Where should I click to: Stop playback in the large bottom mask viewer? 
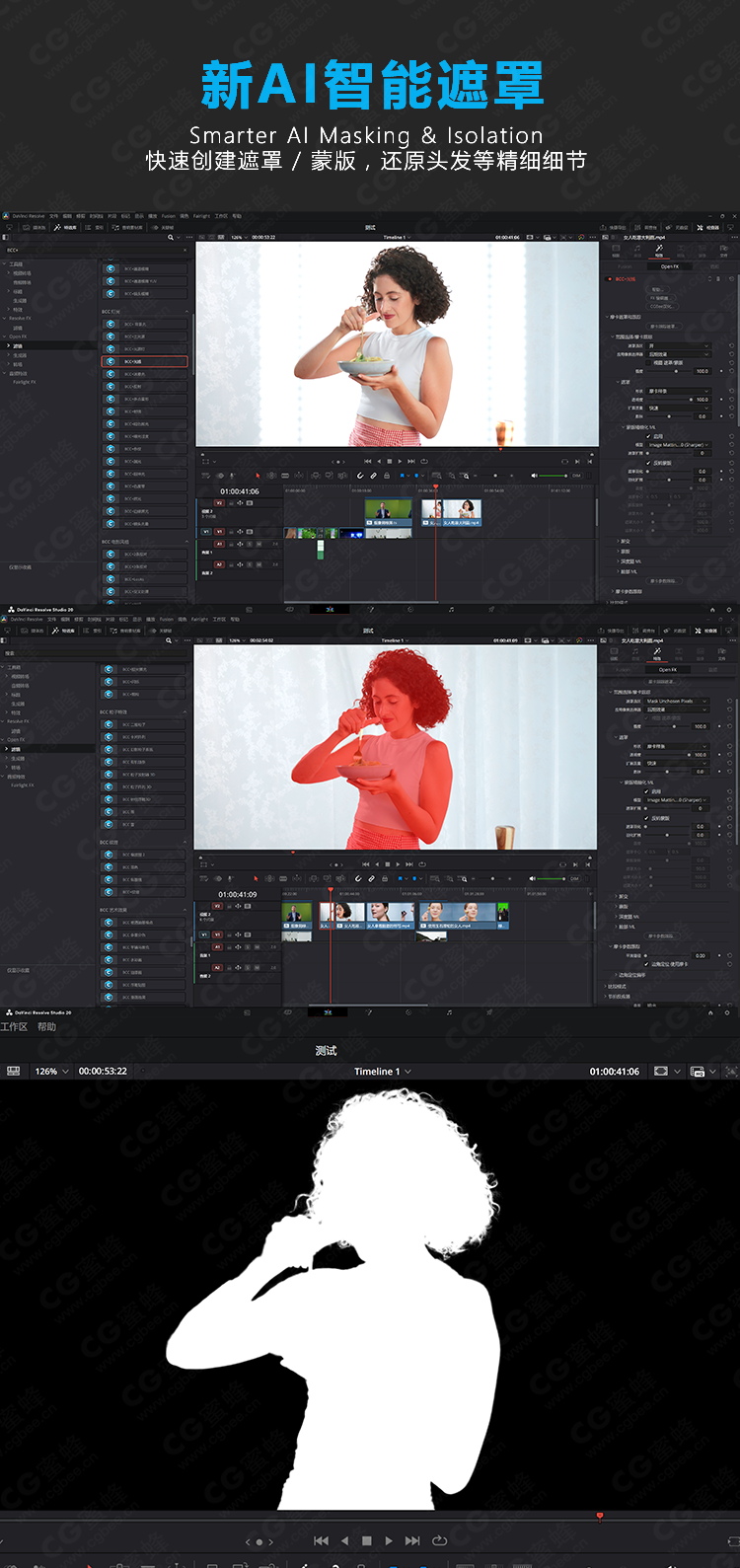(366, 1540)
